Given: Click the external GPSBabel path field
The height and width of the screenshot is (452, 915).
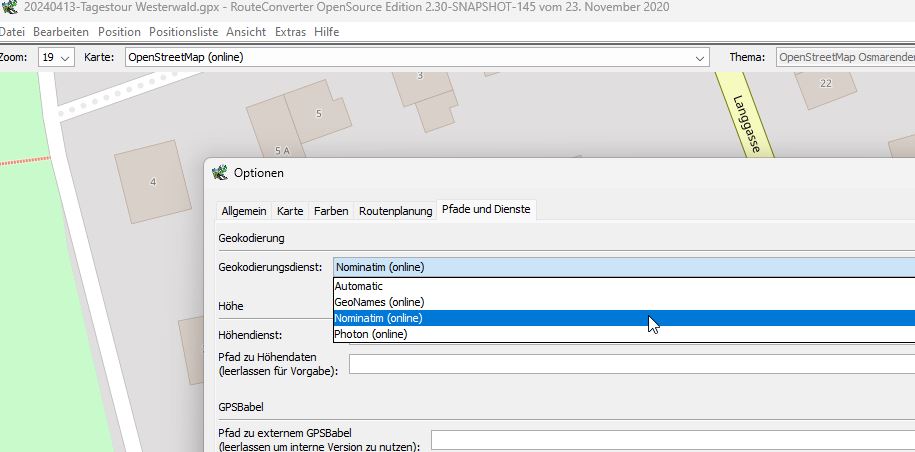Looking at the screenshot, I should coord(672,440).
